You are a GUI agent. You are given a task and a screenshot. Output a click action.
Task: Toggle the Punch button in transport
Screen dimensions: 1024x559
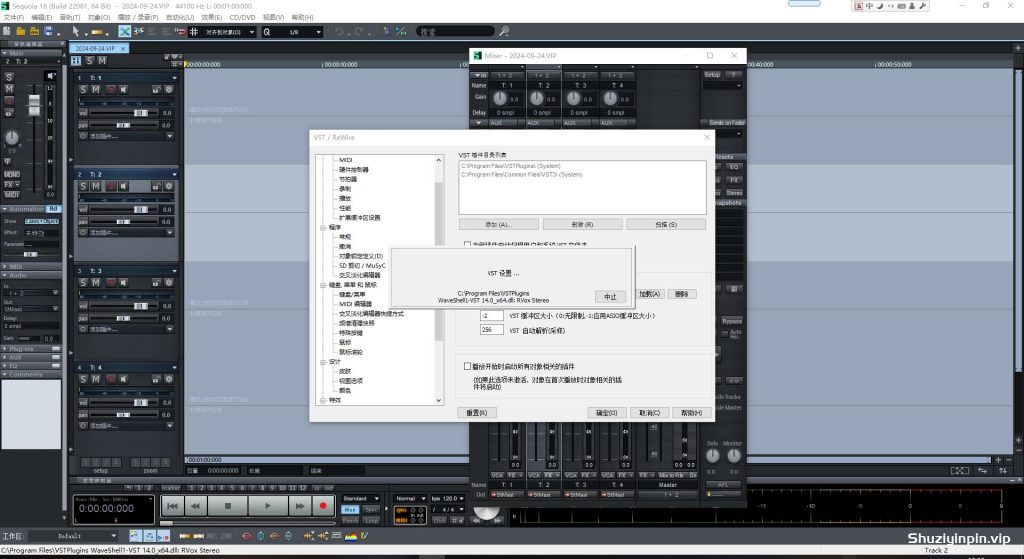[350, 520]
